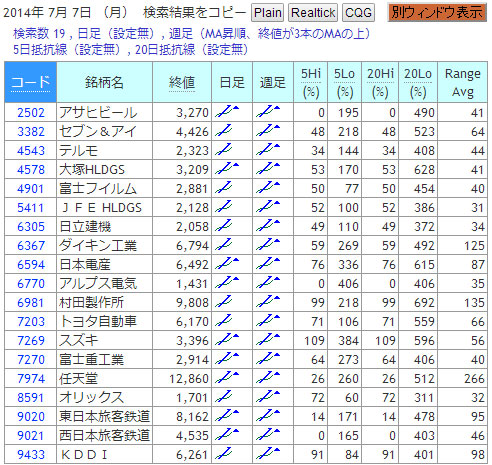
Task: Click weekly chart icon for 任天堂
Action: click(x=268, y=377)
